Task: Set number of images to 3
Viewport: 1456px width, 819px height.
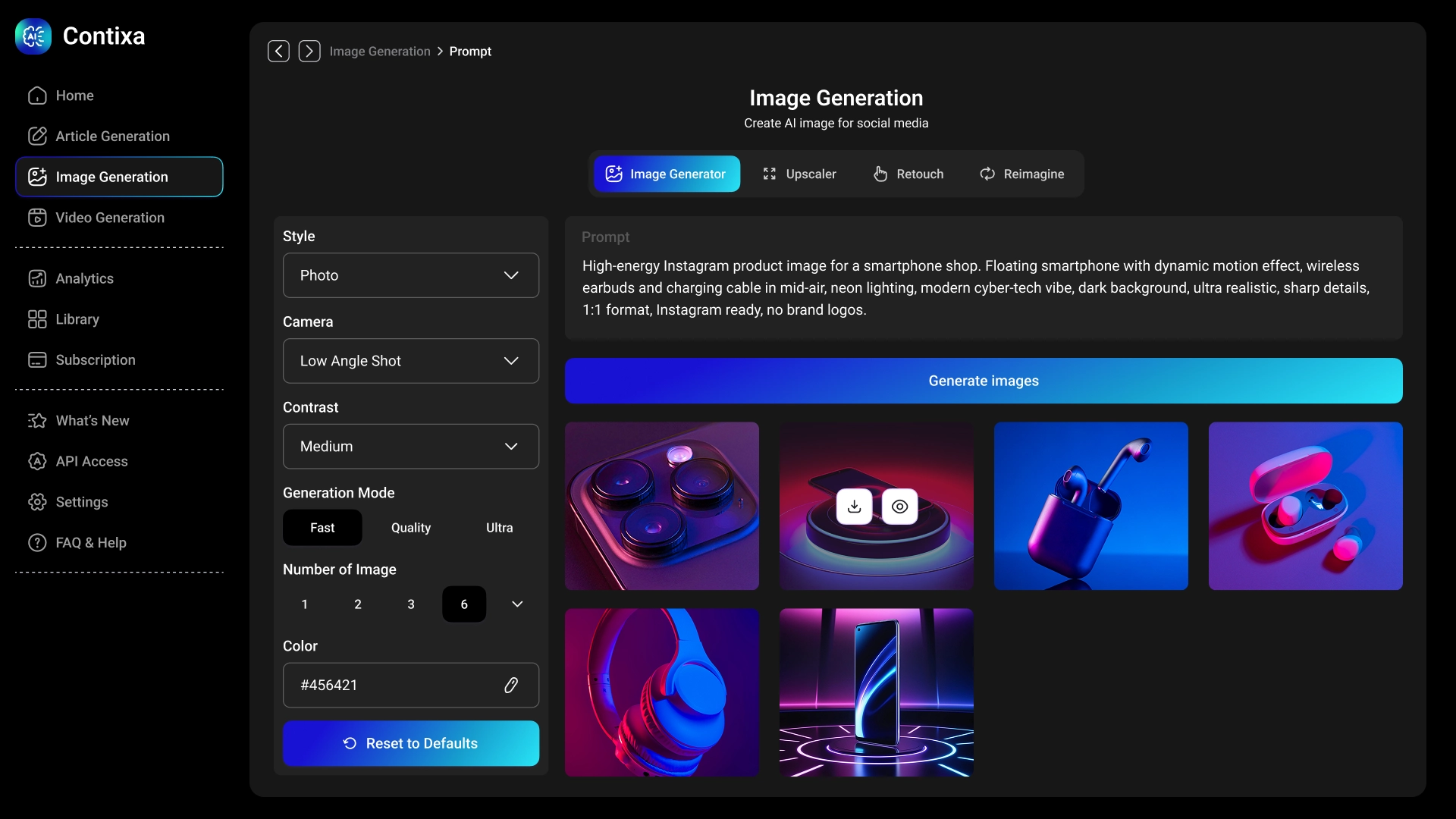Action: 410,604
